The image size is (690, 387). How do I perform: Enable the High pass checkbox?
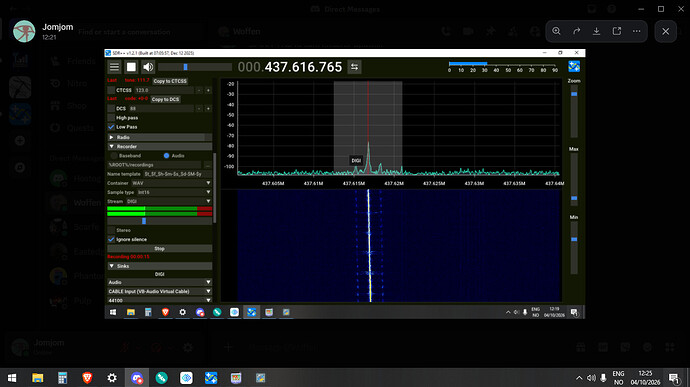(x=111, y=118)
